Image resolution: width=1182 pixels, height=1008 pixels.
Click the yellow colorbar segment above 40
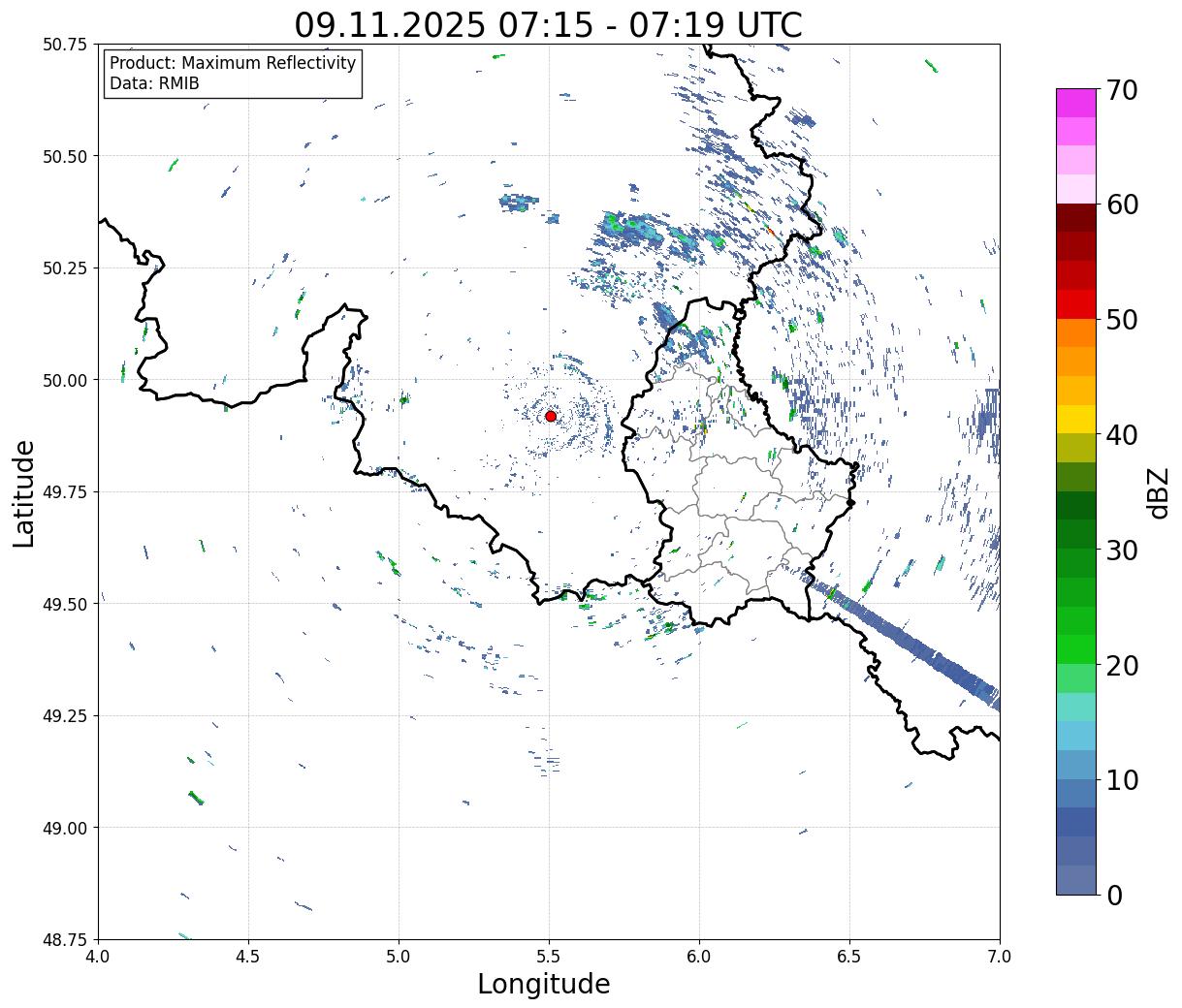[x=1076, y=419]
